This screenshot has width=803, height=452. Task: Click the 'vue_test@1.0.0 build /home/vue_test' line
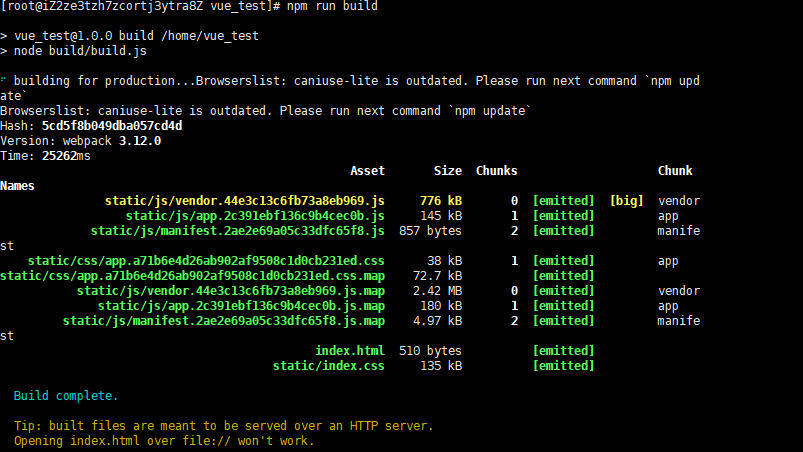click(136, 36)
